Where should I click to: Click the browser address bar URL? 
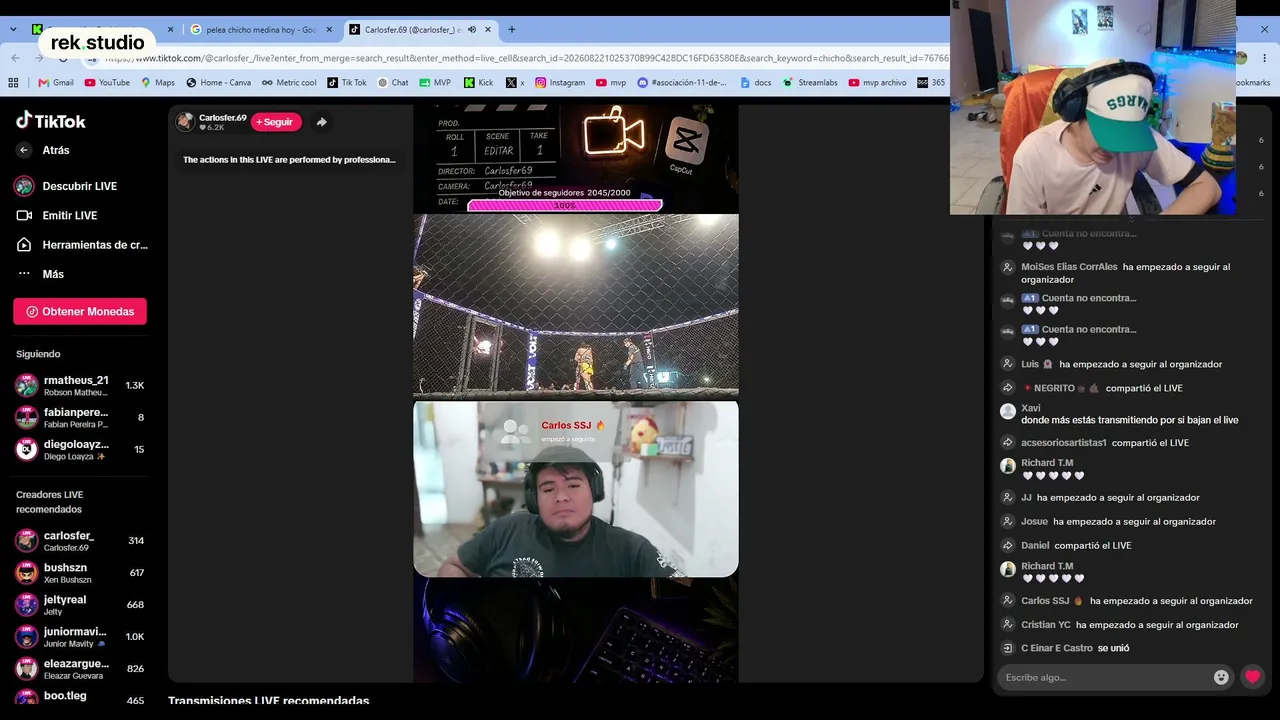pos(525,58)
